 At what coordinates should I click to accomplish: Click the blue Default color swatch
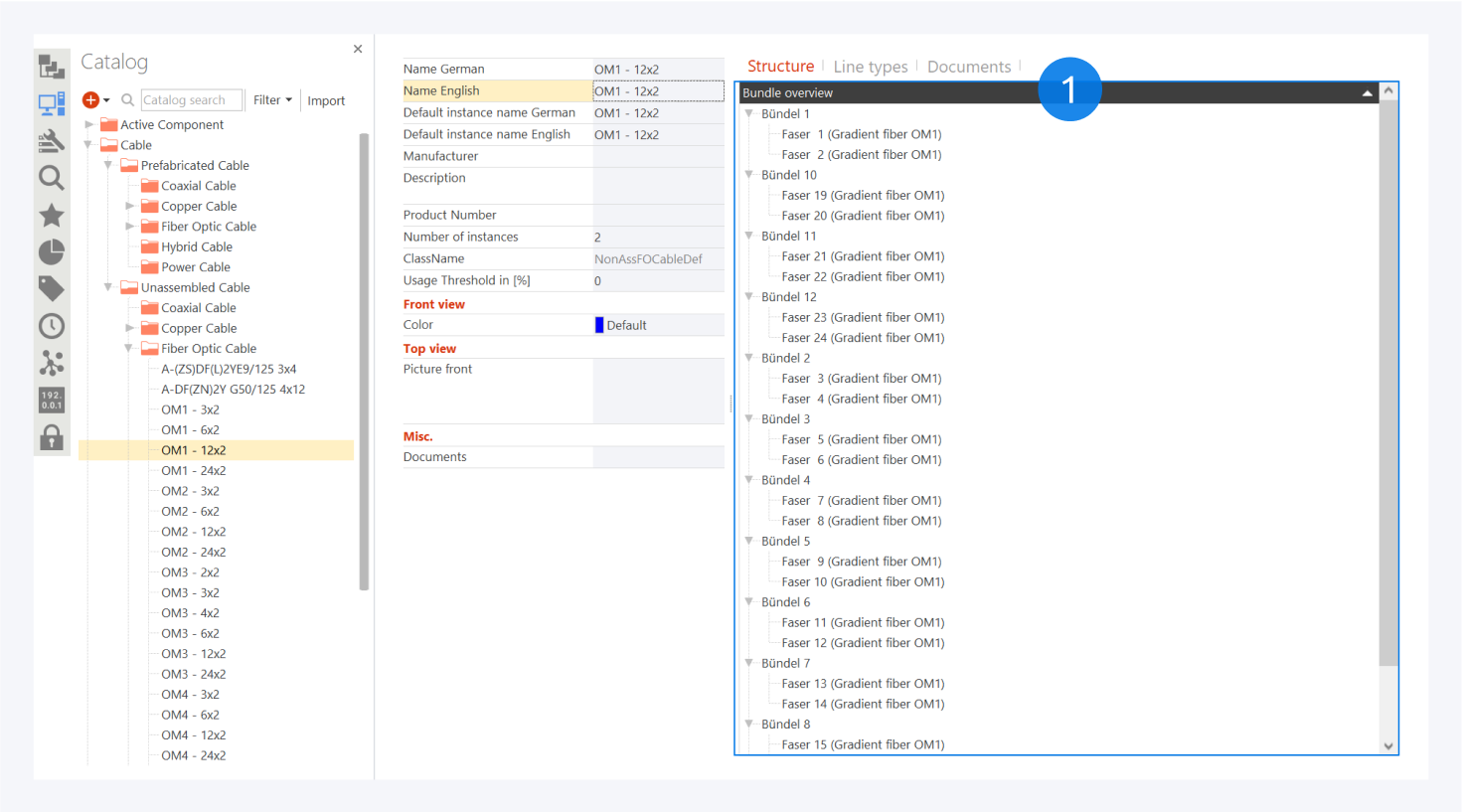click(599, 325)
